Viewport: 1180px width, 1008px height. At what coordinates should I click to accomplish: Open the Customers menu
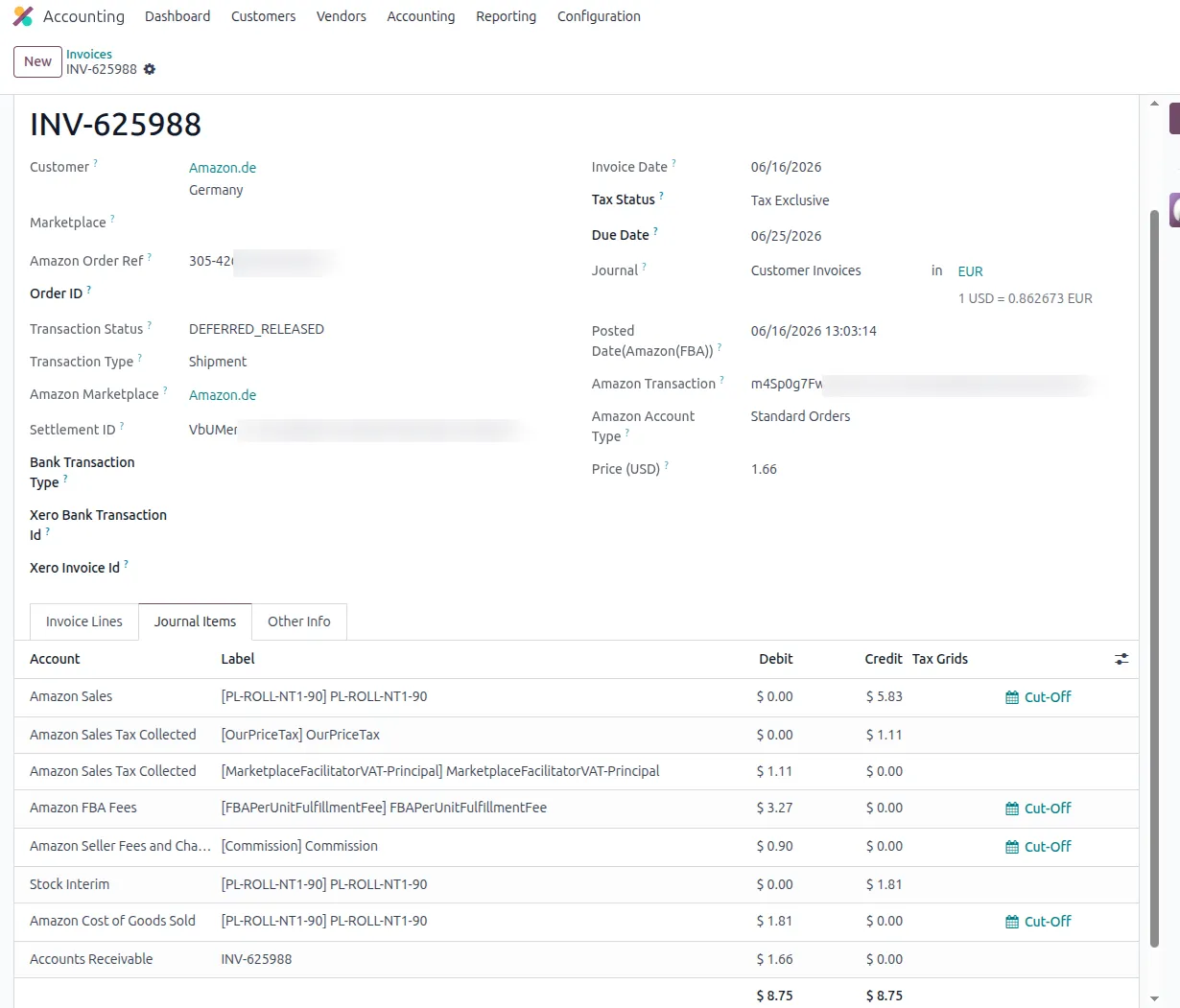(264, 16)
